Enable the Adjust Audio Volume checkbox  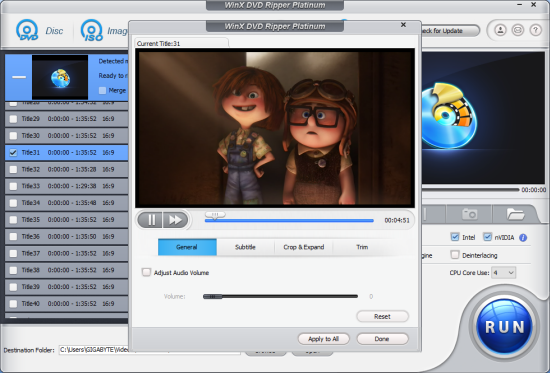click(x=146, y=272)
